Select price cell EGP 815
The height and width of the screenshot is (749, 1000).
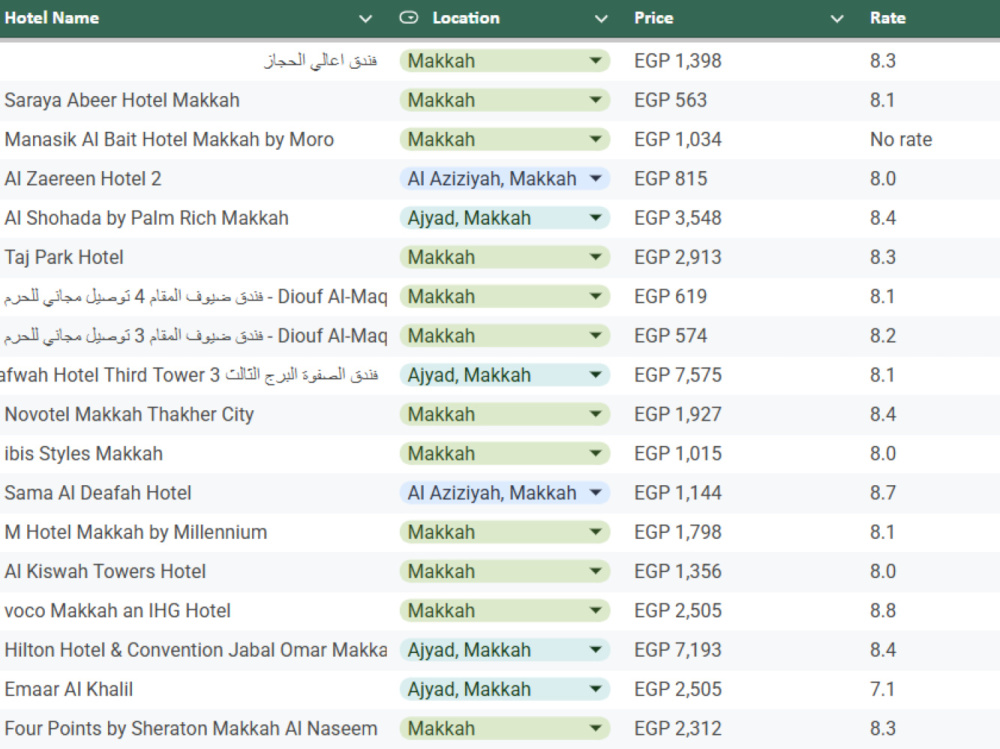[x=670, y=179]
